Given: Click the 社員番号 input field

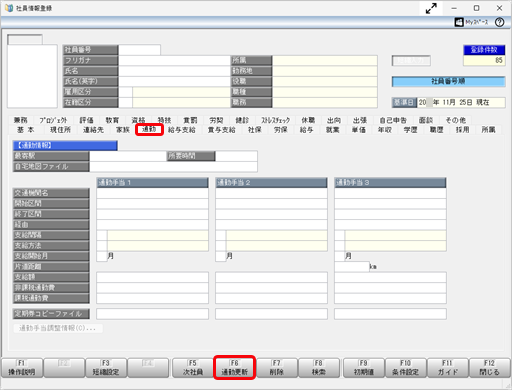Looking at the screenshot, I should (139, 50).
